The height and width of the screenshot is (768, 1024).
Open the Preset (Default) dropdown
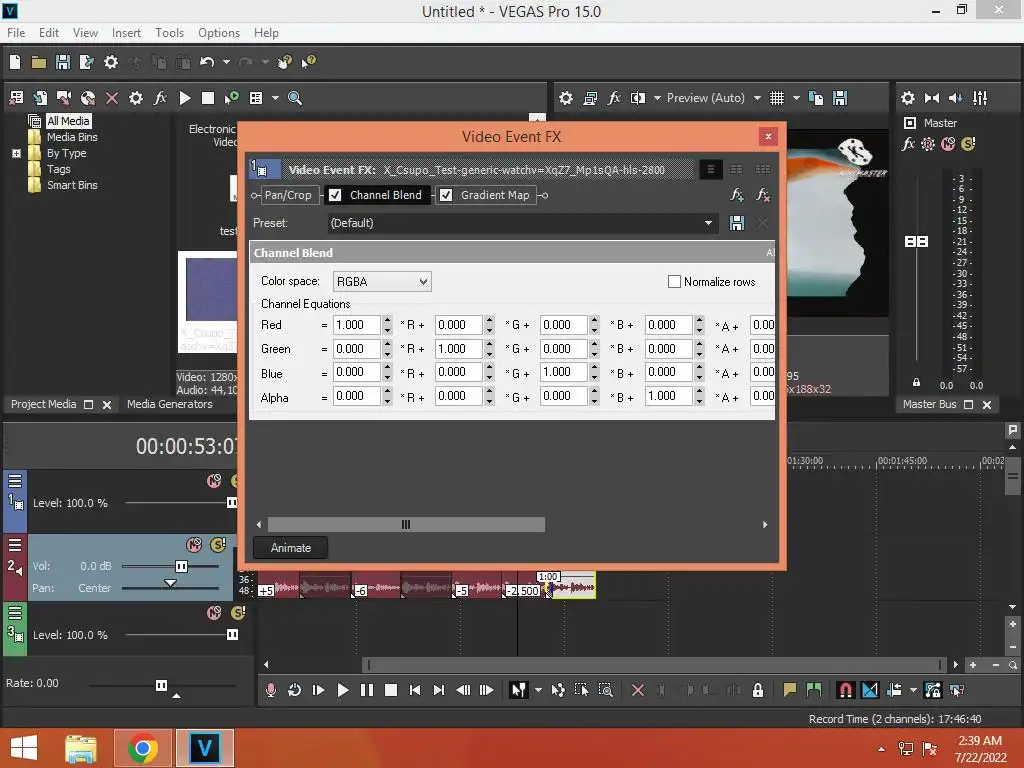(521, 223)
